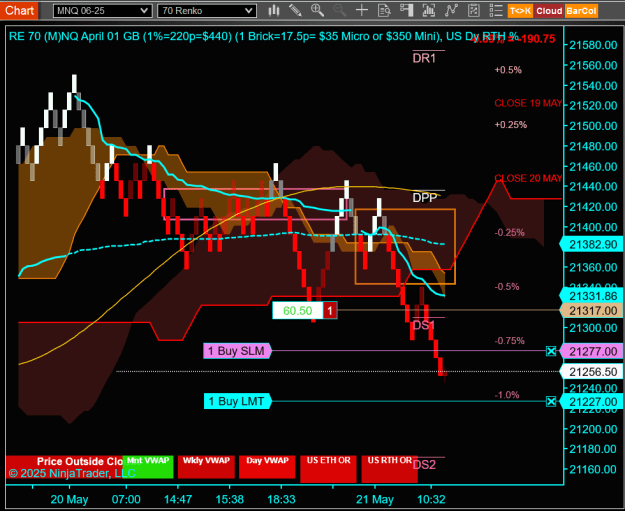Image resolution: width=625 pixels, height=511 pixels.
Task: Click the Mnt VWAP green status box
Action: [x=148, y=466]
